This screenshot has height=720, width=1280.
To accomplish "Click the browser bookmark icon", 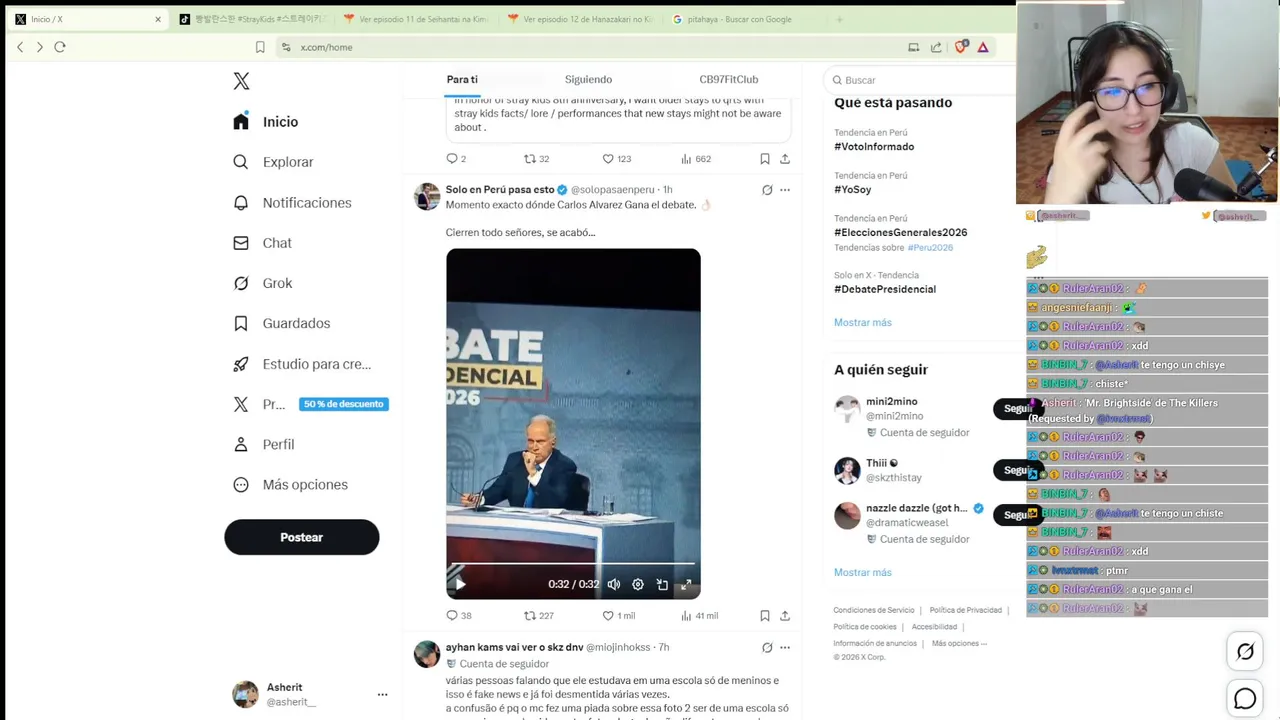I will point(260,47).
